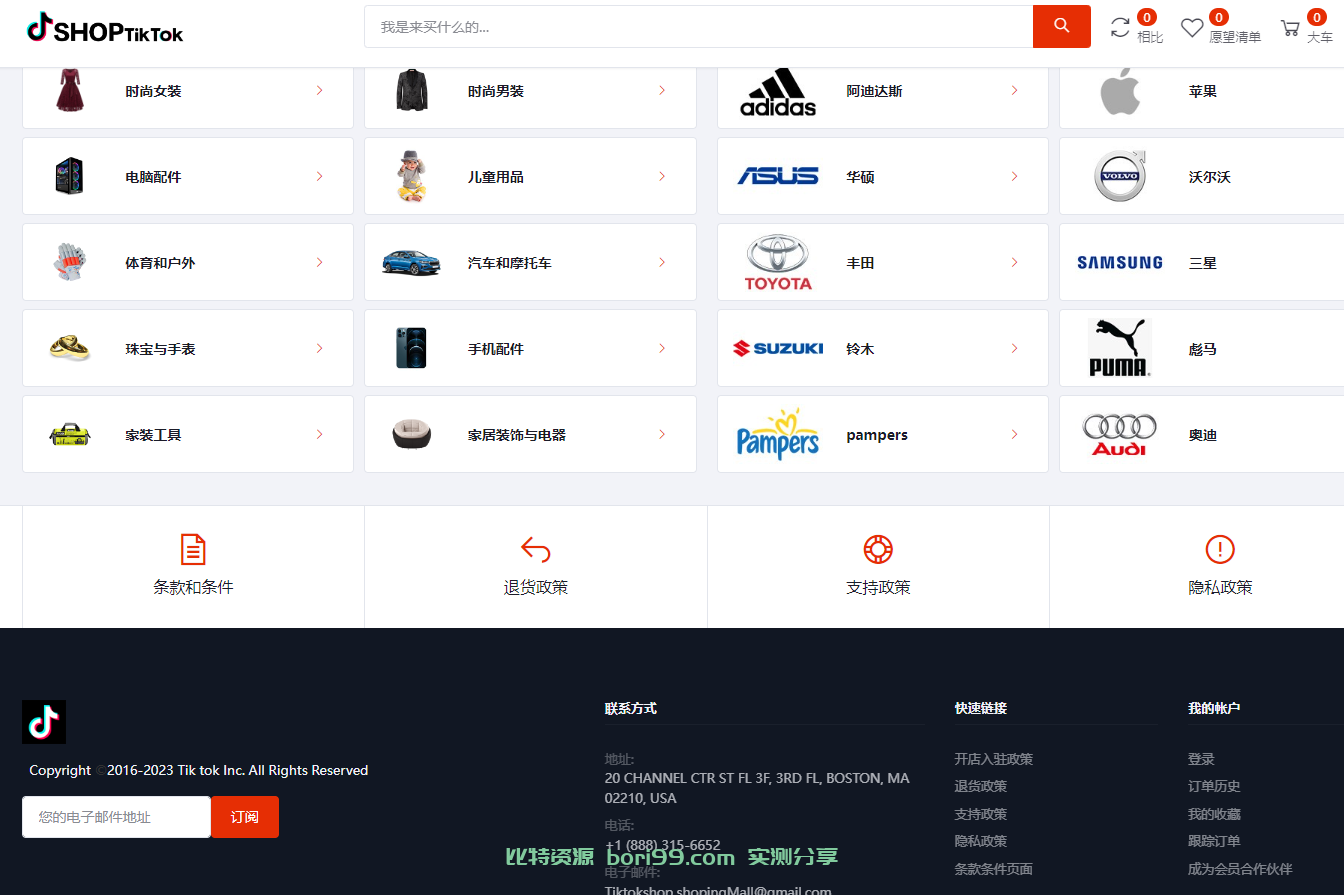Open the 条款条件页面 footer link
This screenshot has height=895, width=1344.
click(993, 869)
